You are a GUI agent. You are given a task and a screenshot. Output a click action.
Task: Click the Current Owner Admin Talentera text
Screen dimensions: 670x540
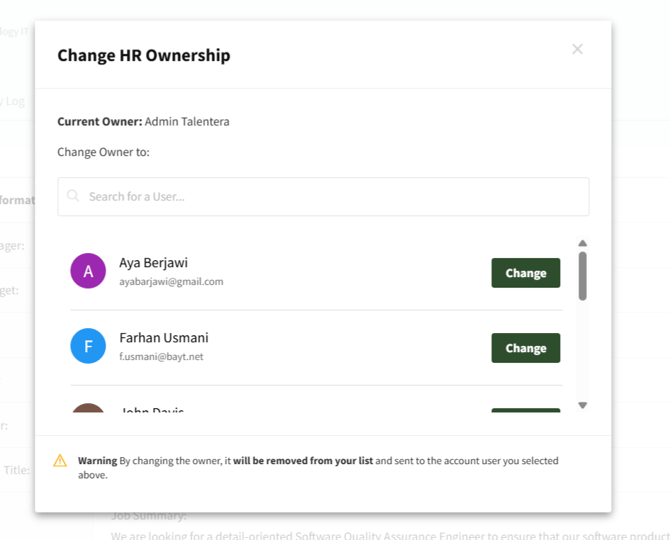pyautogui.click(x=143, y=122)
